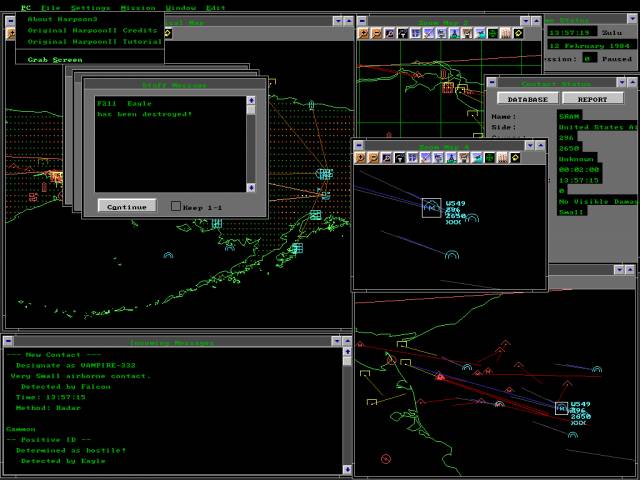The height and width of the screenshot is (480, 640).
Task: Click speed/altitude icon in Zoom Map 2 toolbar
Action: [416, 33]
